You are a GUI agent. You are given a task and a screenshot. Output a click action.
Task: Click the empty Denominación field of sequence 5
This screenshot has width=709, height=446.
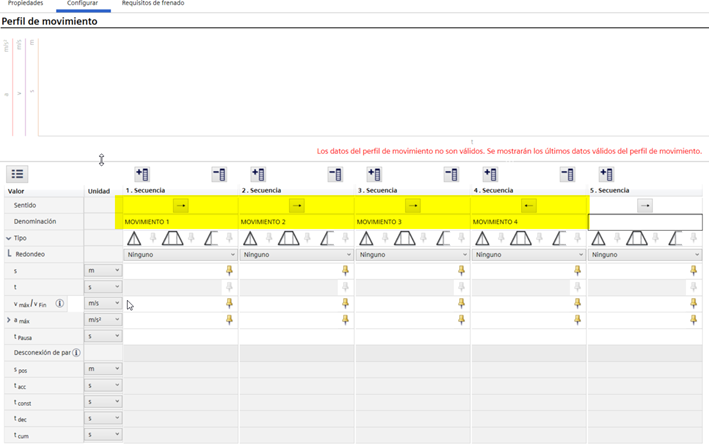point(644,221)
